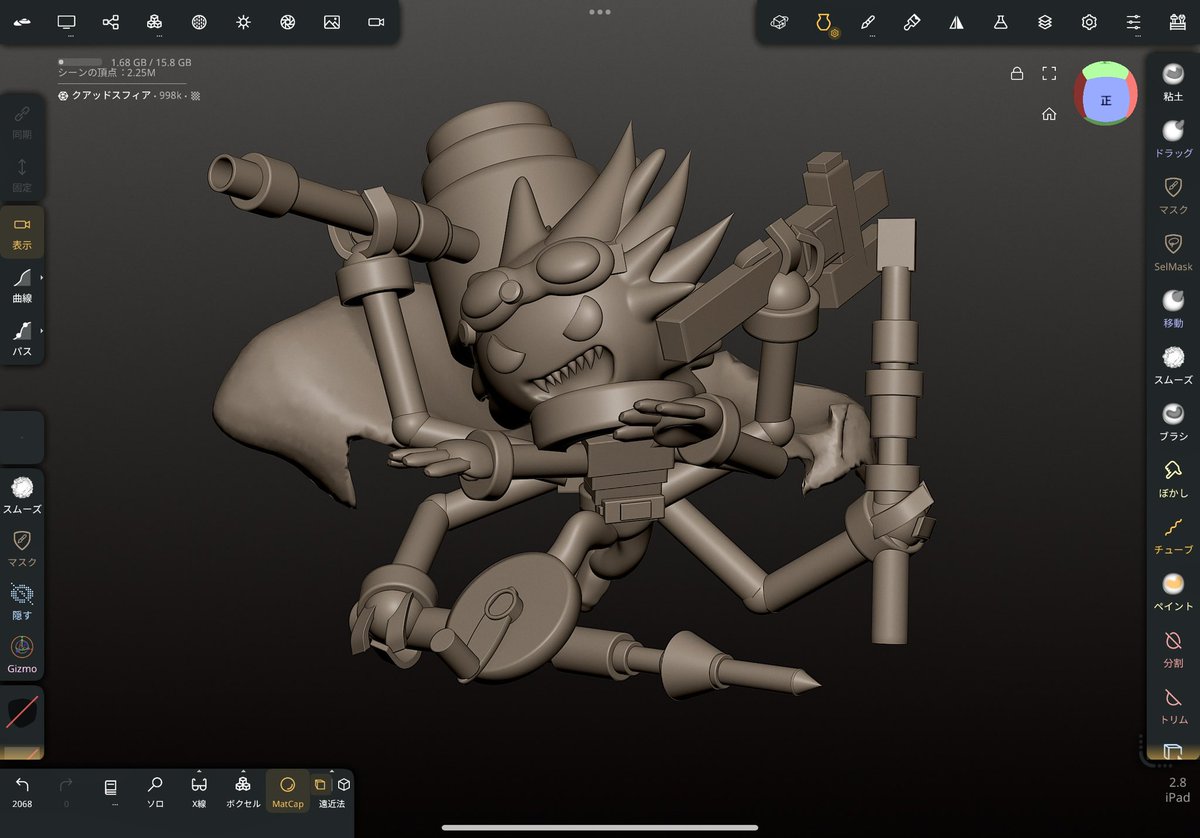Select the ドラッグ drag tool
Image resolution: width=1200 pixels, height=838 pixels.
[1174, 138]
